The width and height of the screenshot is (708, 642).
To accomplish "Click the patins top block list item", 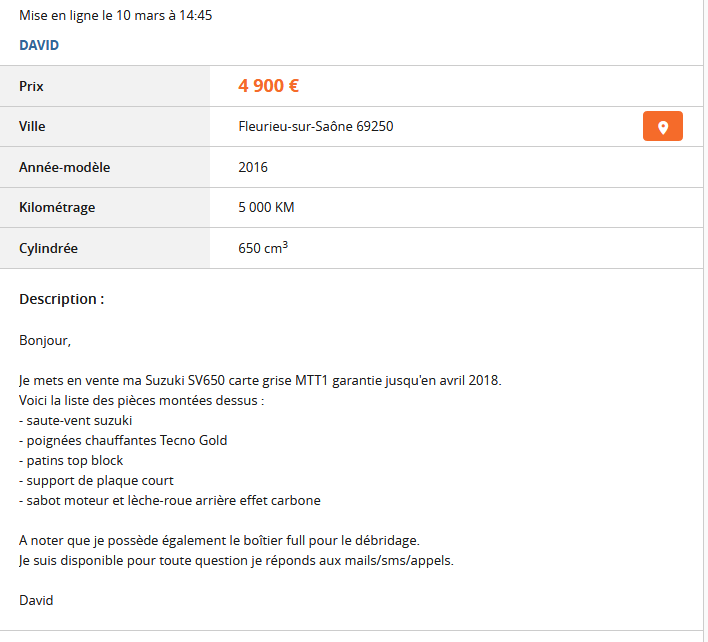I will click(71, 461).
